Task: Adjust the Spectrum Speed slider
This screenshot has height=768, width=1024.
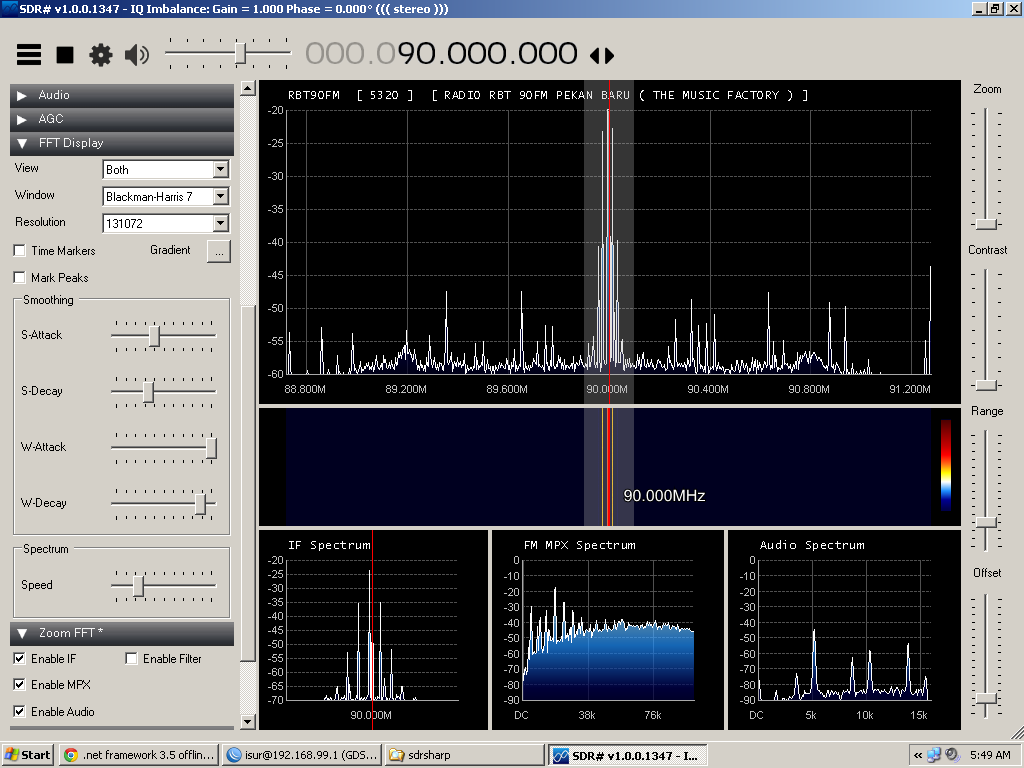Action: click(x=138, y=586)
